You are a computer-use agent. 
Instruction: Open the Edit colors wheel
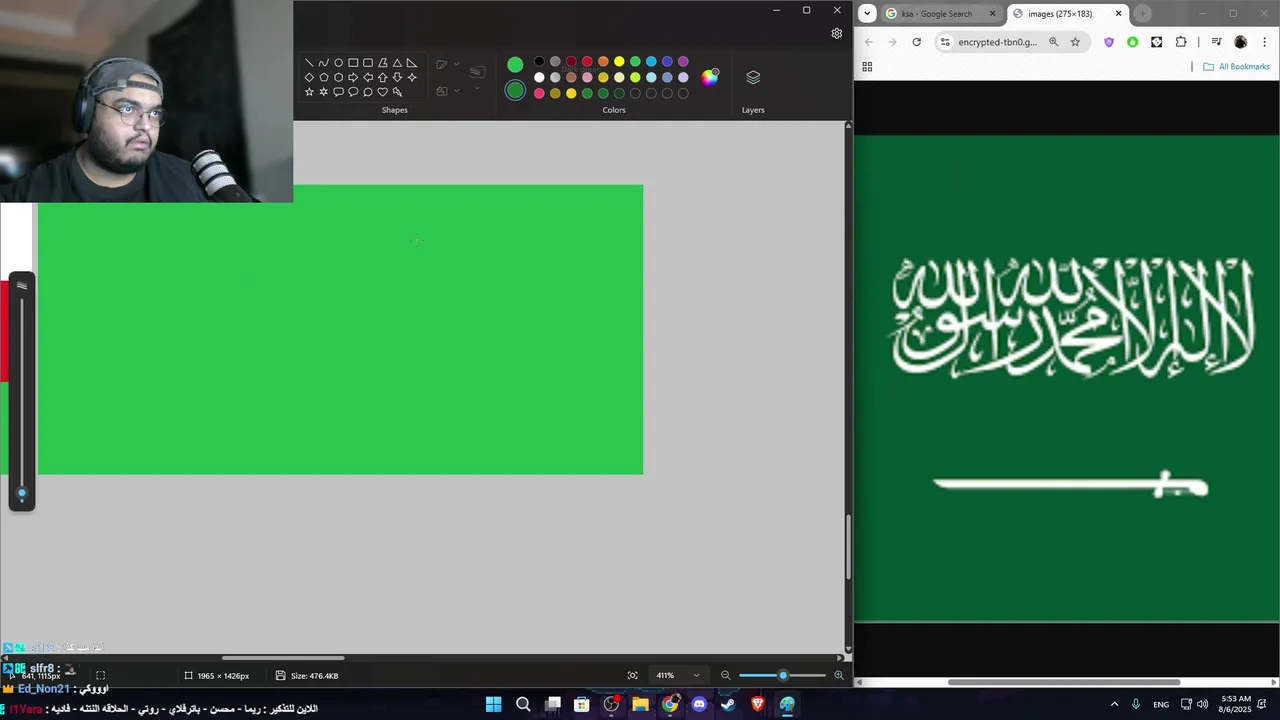[x=710, y=78]
